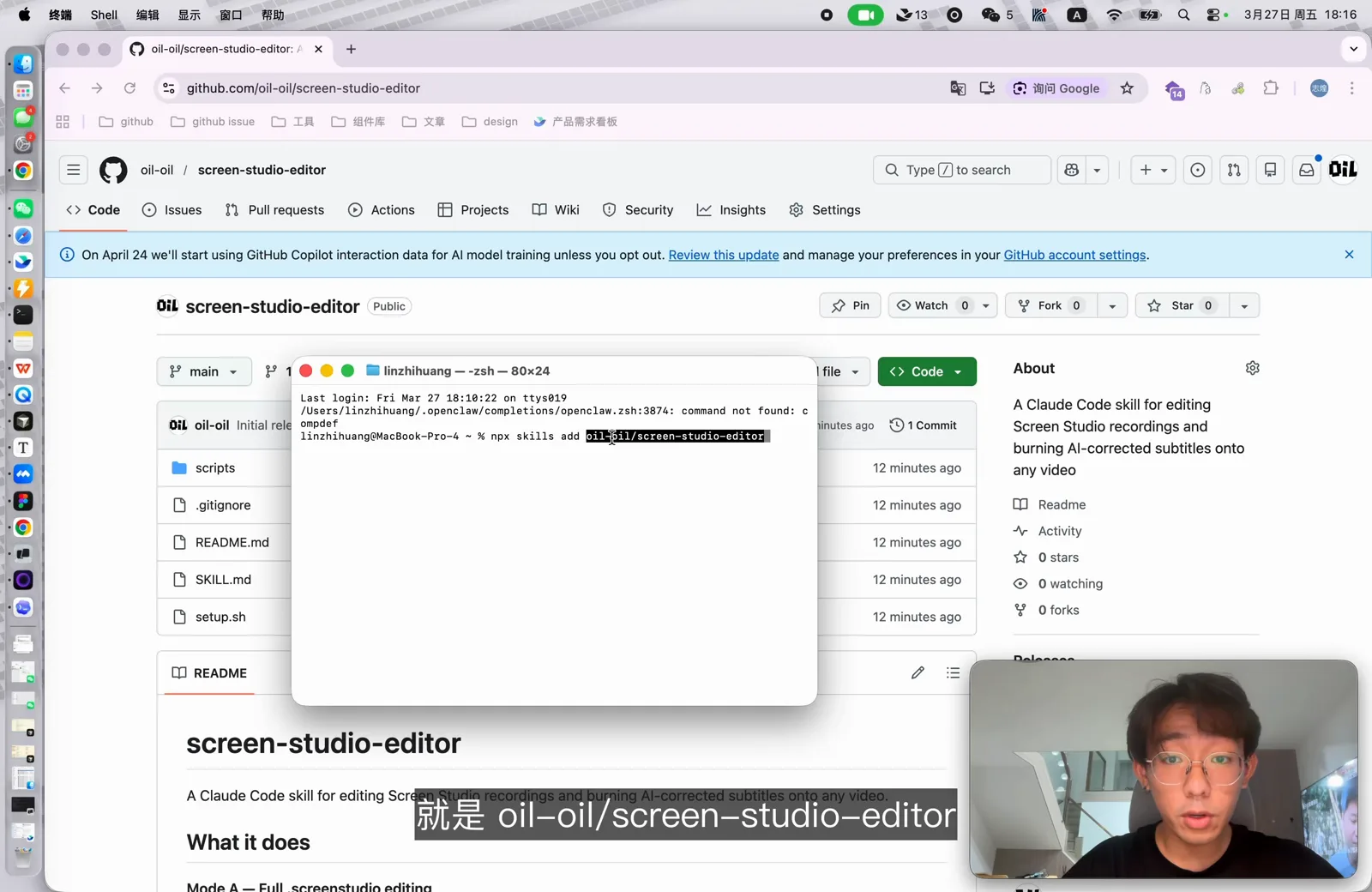Image resolution: width=1372 pixels, height=892 pixels.
Task: Watch the repository
Action: (x=931, y=305)
